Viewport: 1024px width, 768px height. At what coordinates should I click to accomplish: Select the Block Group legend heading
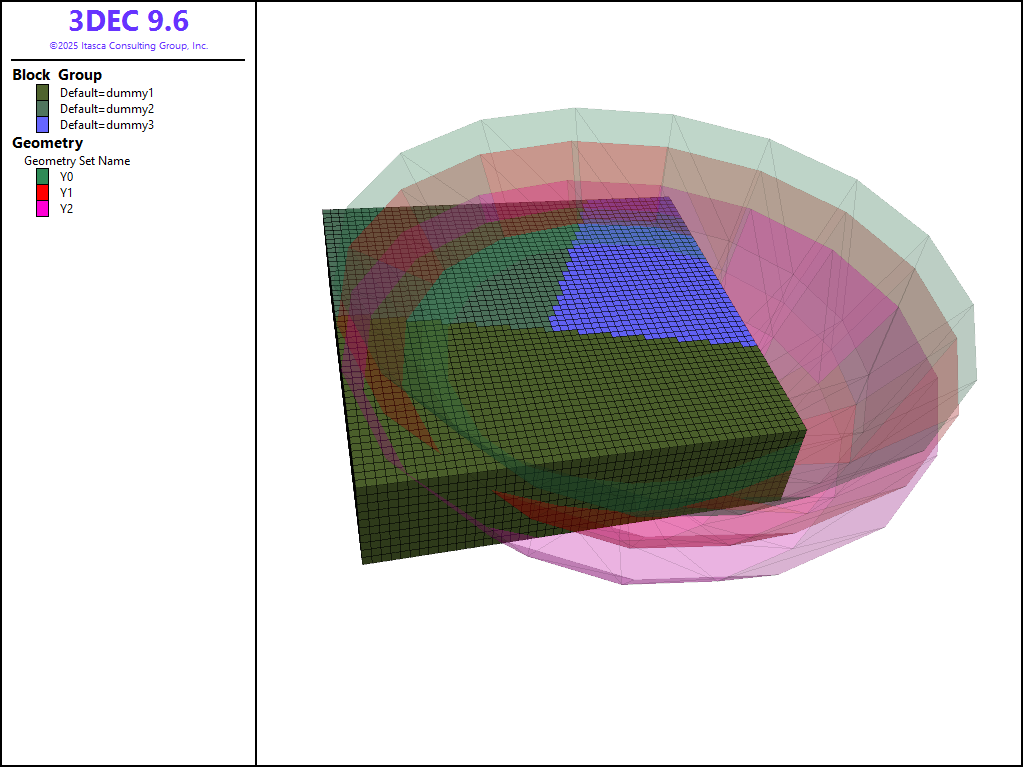57,75
